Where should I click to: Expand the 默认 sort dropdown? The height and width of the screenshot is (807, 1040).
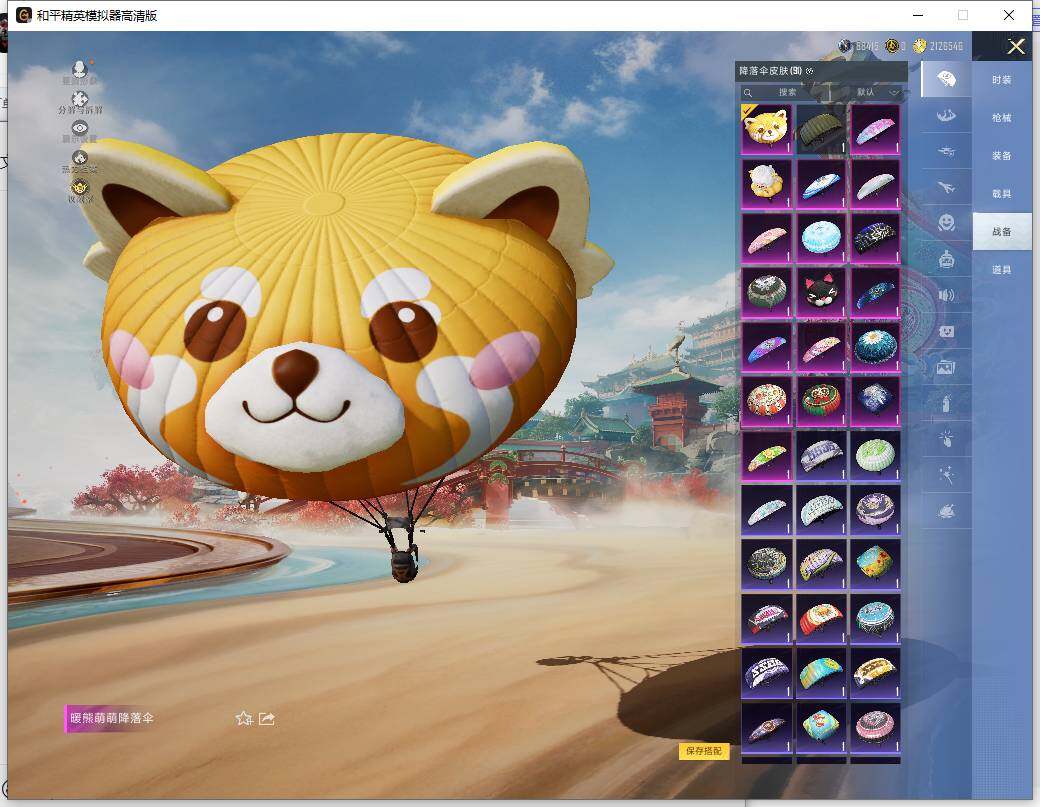pos(878,92)
